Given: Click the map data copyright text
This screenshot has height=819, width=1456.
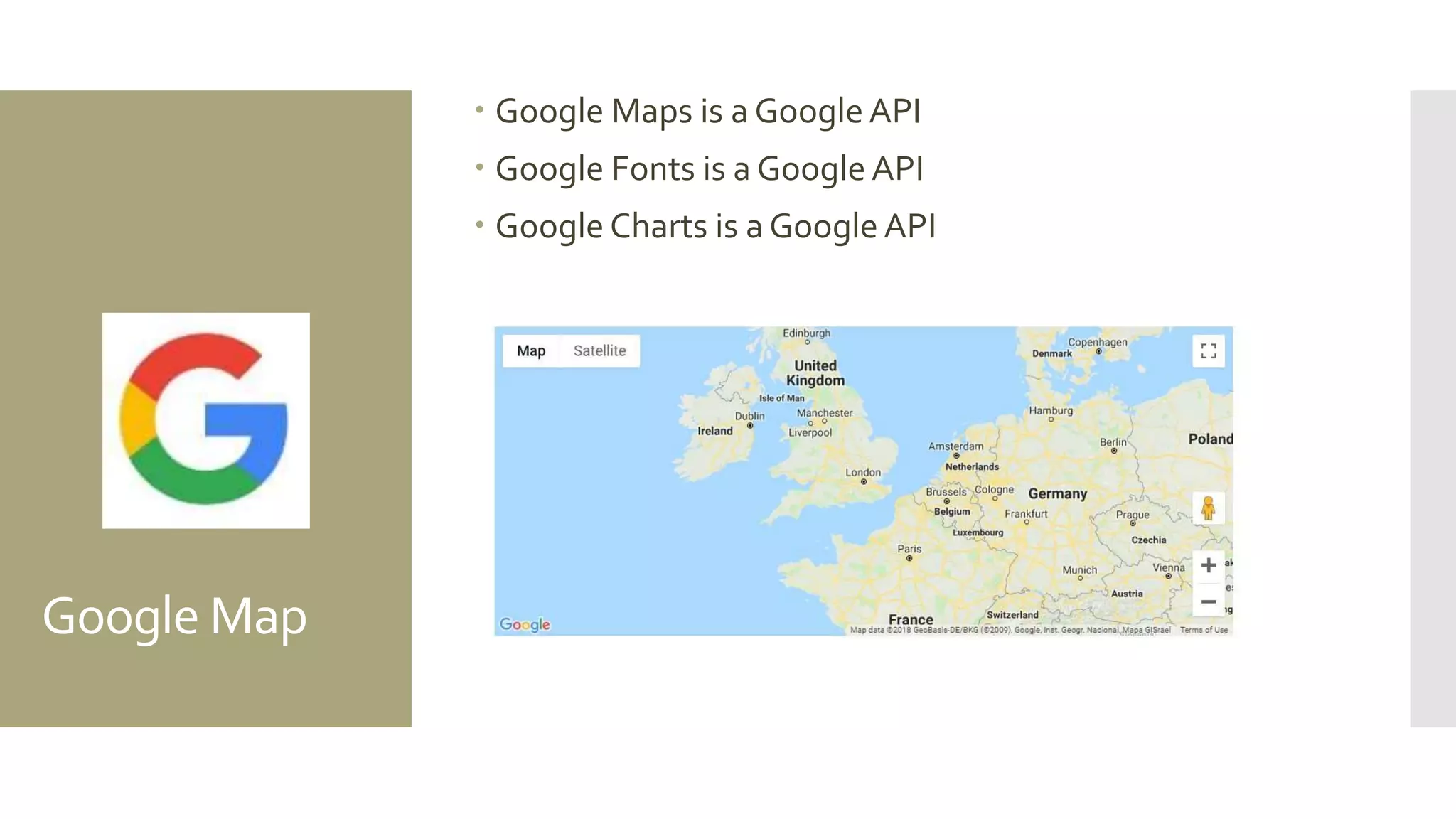Looking at the screenshot, I should tap(1010, 630).
